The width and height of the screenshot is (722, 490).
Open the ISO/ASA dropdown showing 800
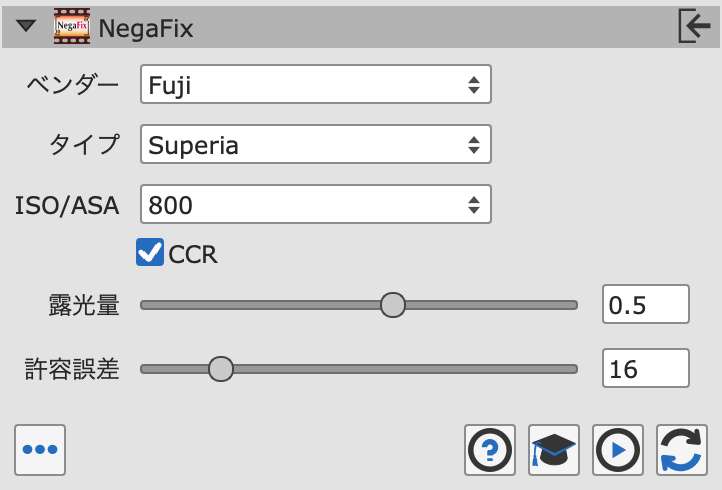tap(315, 206)
